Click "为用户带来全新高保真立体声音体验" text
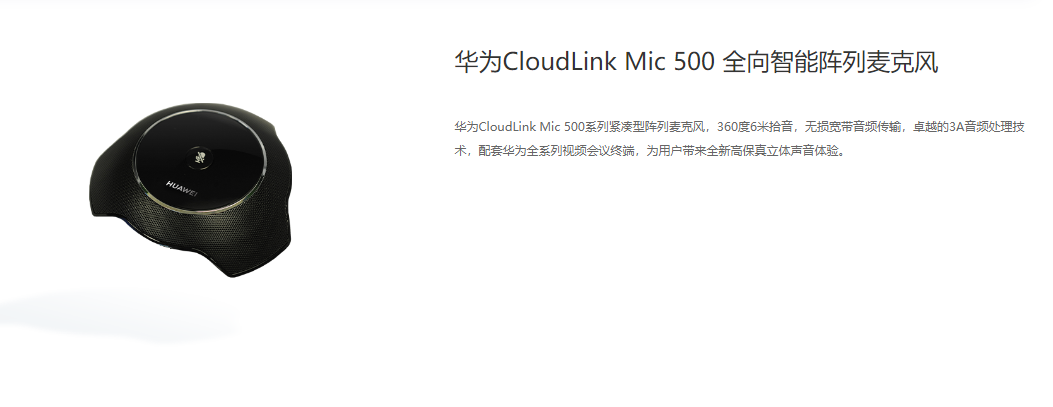 click(741, 150)
